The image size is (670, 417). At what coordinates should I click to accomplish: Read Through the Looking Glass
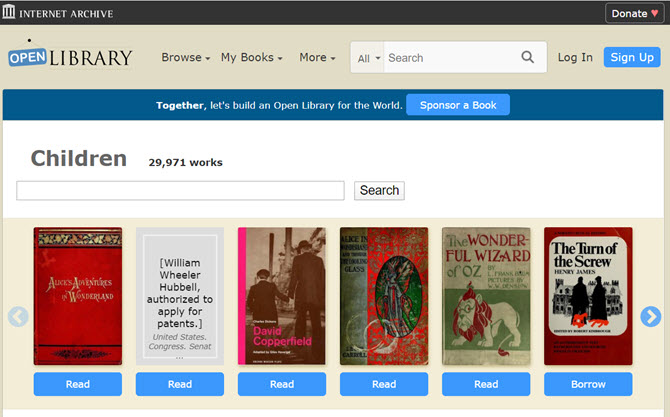384,384
